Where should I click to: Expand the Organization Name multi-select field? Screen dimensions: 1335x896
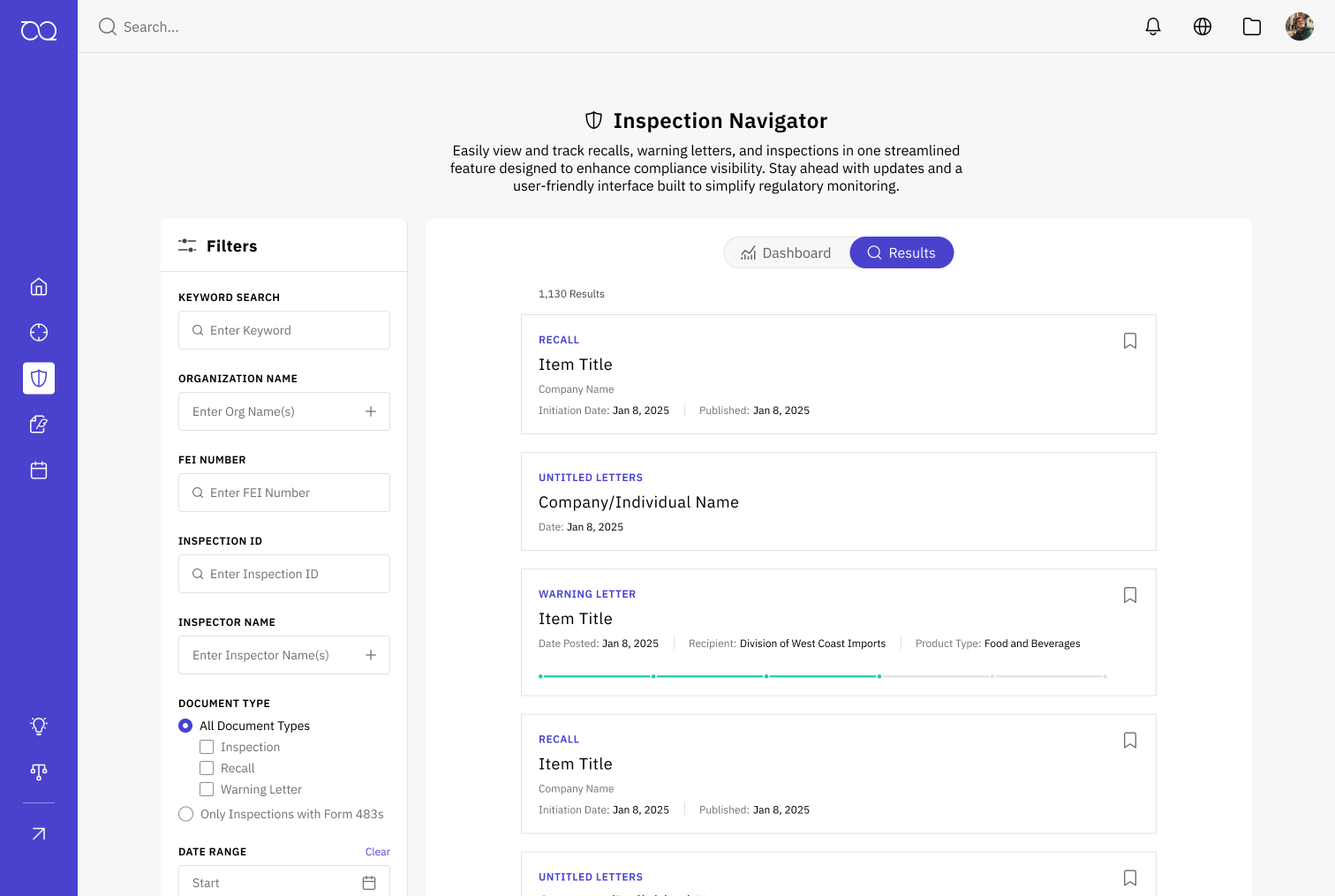(371, 410)
